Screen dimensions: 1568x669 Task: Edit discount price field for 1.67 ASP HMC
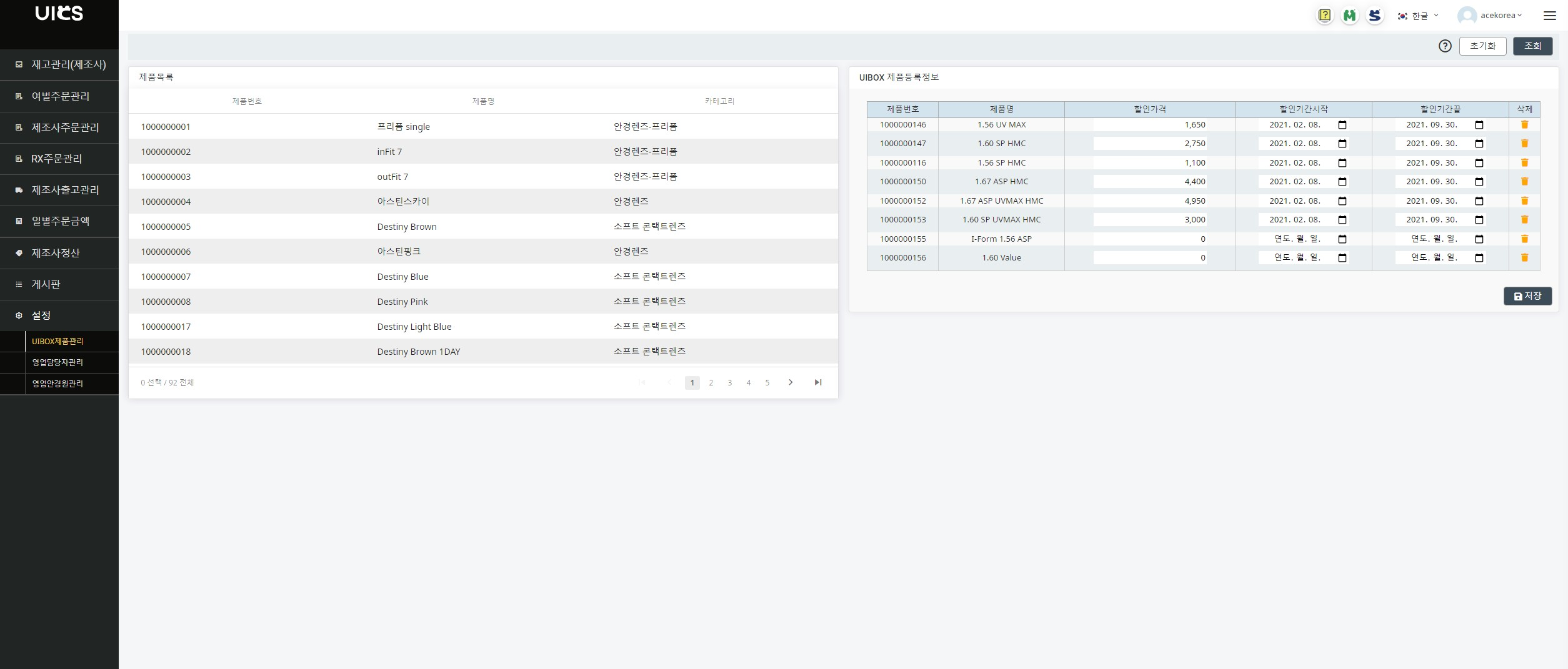1149,182
